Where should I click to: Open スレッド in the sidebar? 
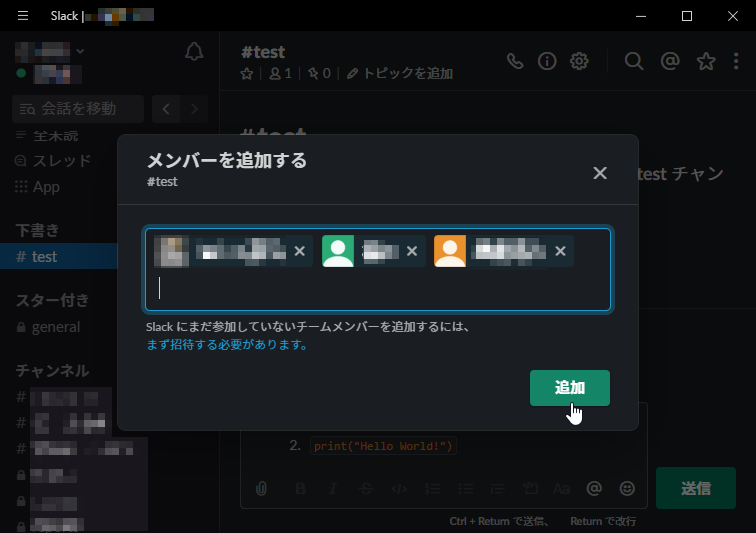click(x=53, y=161)
